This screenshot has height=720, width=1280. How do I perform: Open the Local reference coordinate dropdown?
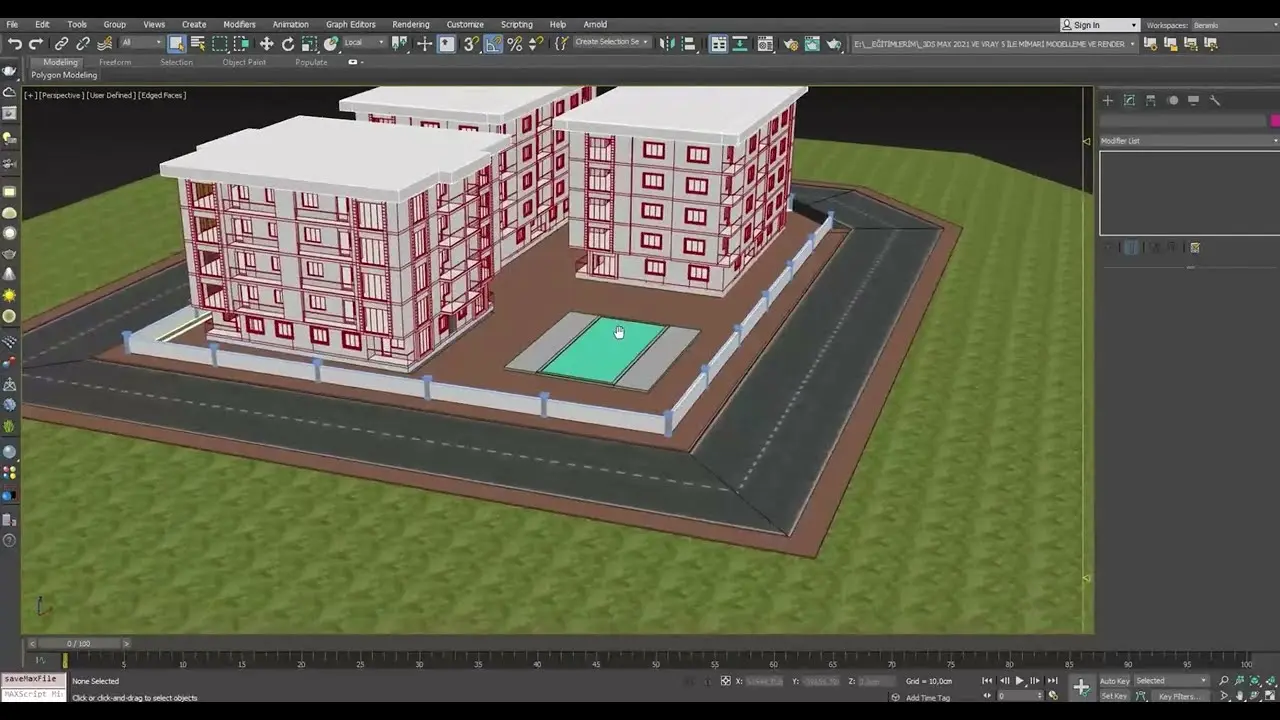tap(364, 43)
